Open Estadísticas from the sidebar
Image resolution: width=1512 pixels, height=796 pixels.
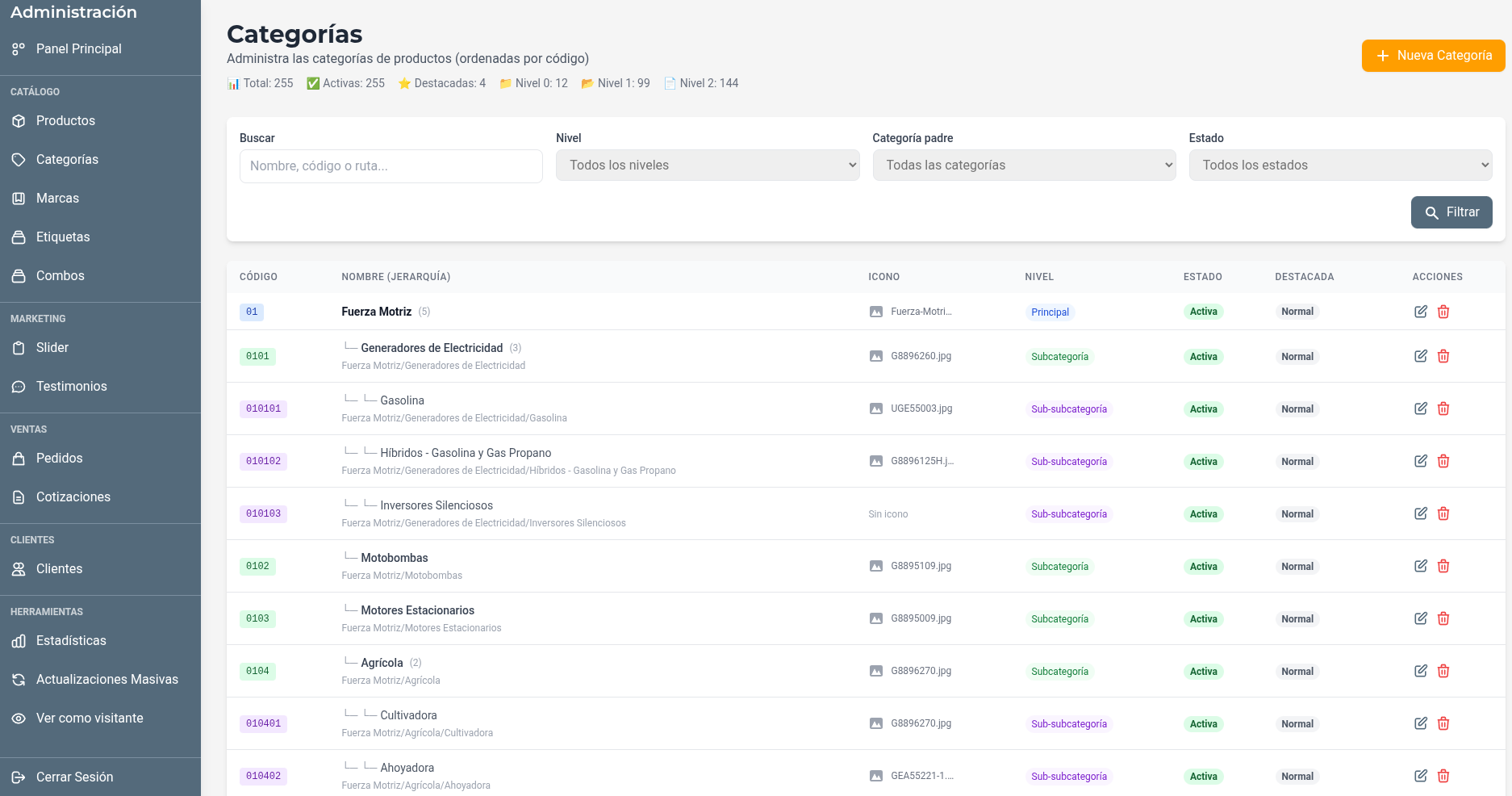(x=71, y=641)
